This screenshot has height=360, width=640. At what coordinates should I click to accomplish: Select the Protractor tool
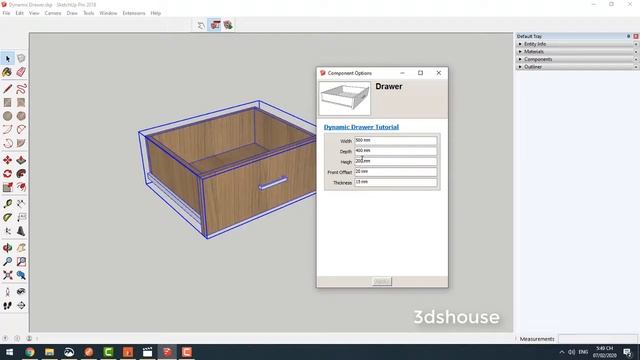tap(8, 218)
